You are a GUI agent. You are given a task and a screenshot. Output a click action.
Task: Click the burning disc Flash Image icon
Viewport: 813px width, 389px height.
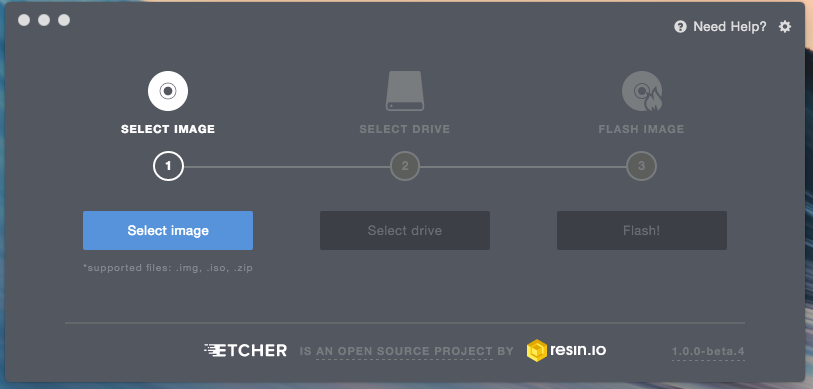tap(642, 91)
